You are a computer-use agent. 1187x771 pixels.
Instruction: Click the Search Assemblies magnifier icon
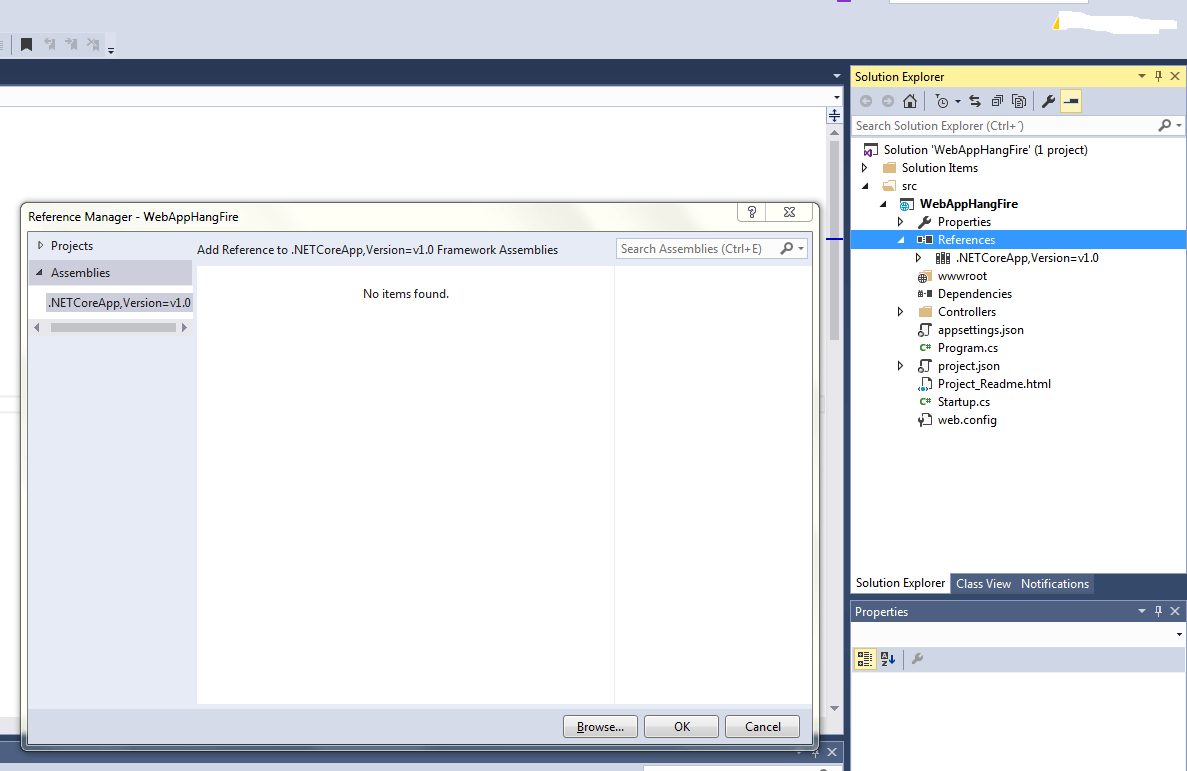[x=787, y=248]
